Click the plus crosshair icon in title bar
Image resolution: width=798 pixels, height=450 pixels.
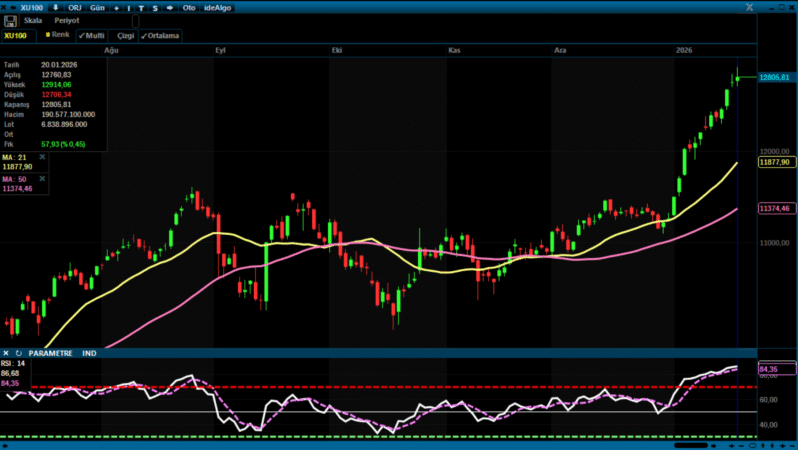pyautogui.click(x=115, y=7)
